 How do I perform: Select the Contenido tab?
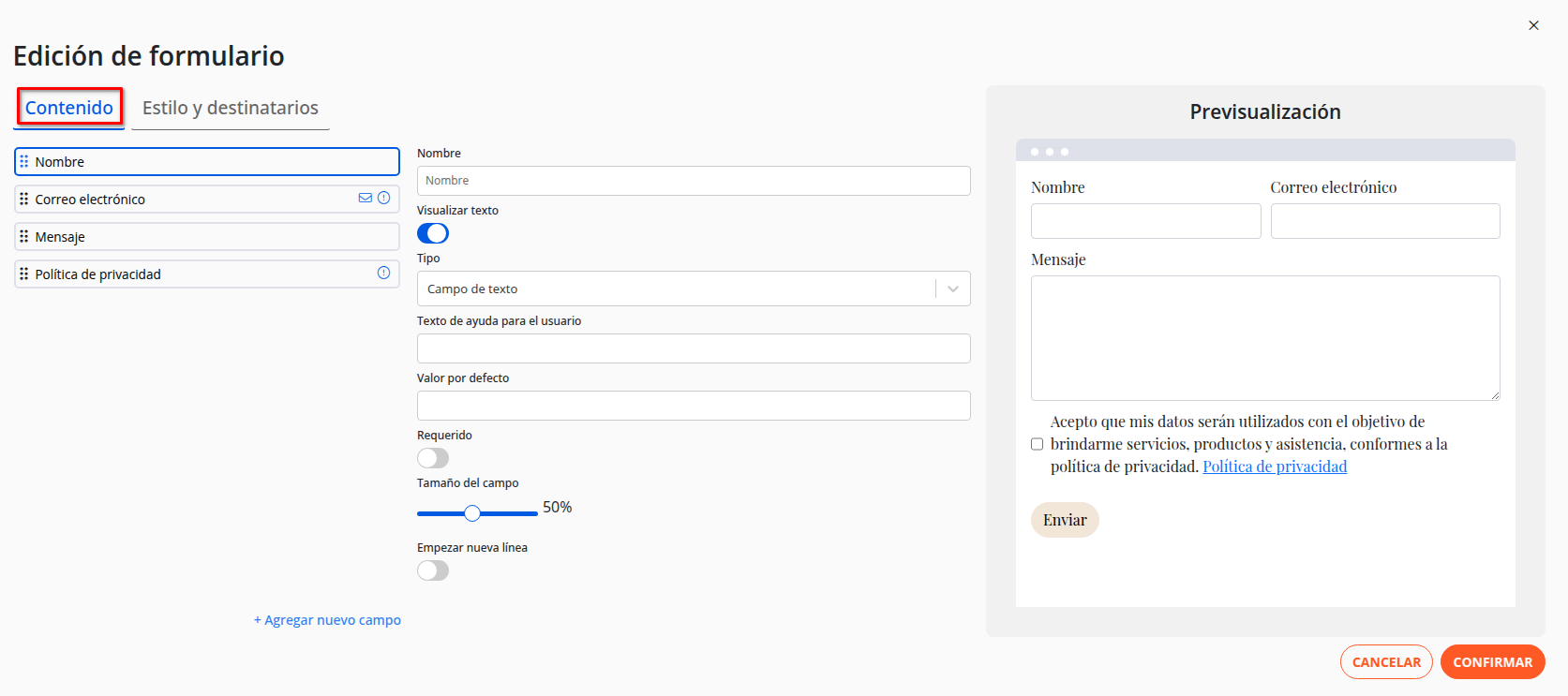pyautogui.click(x=69, y=108)
